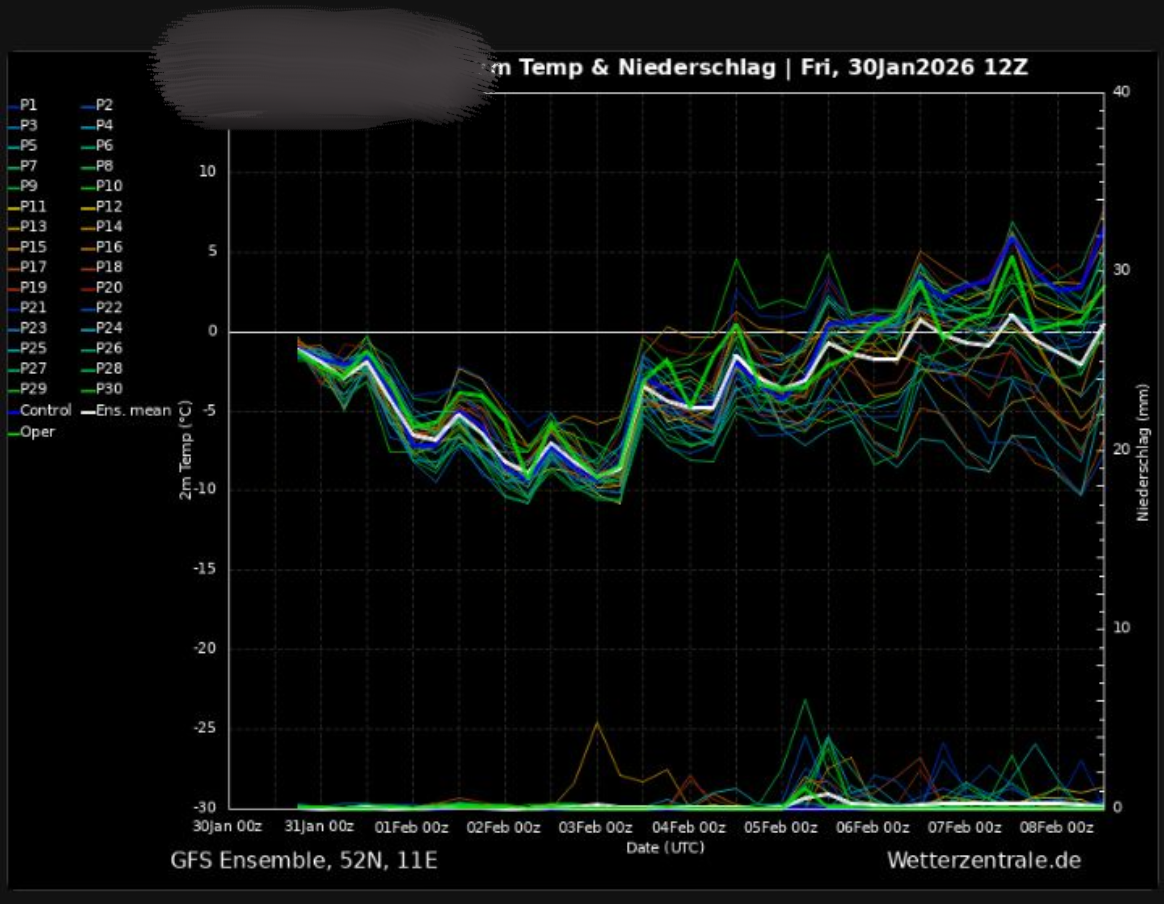Click the 31Jan 00z date tick label
The image size is (1164, 904).
pos(319,826)
